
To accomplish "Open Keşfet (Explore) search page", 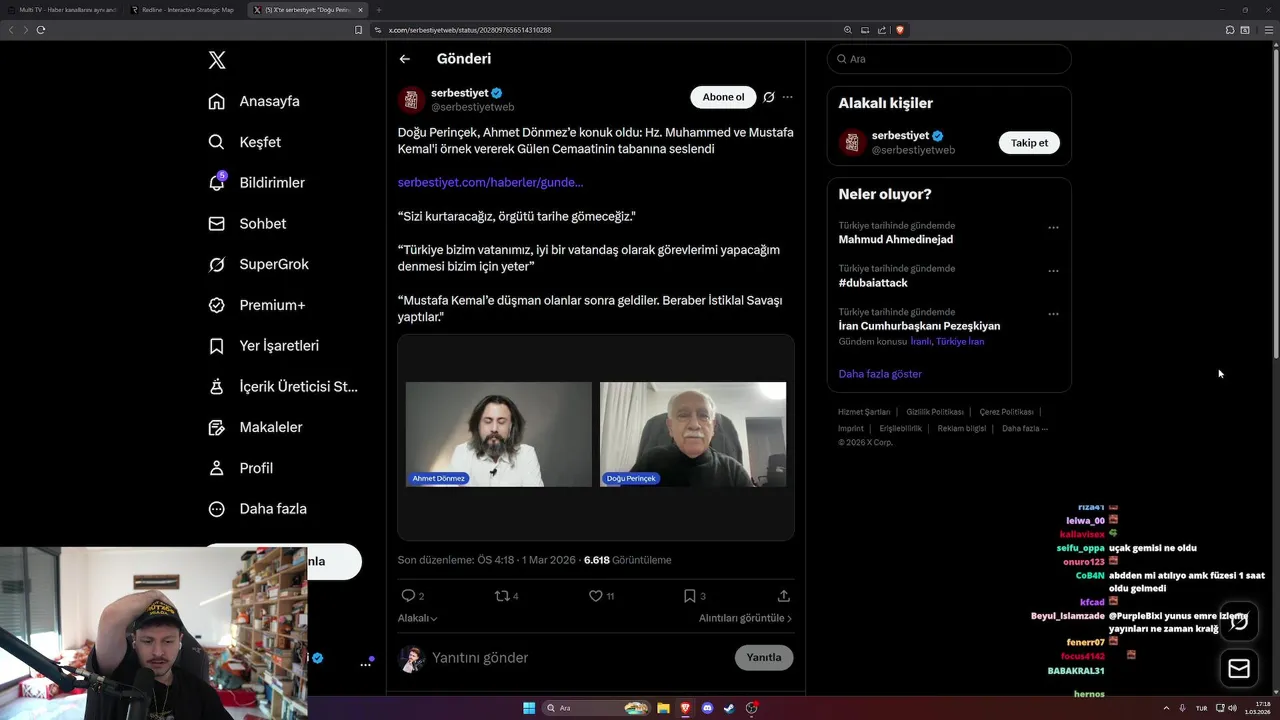I will pos(244,142).
